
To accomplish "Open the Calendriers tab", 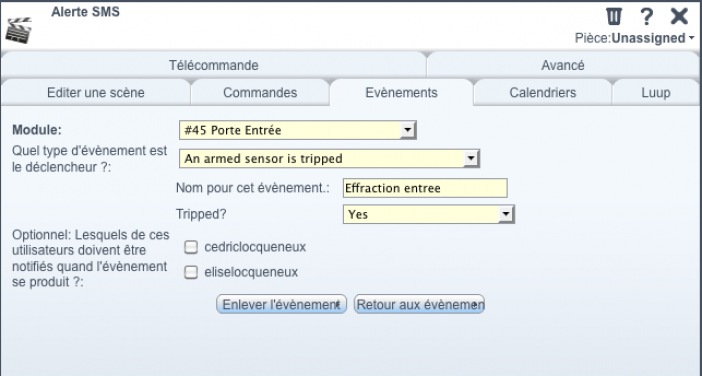I will 543,93.
